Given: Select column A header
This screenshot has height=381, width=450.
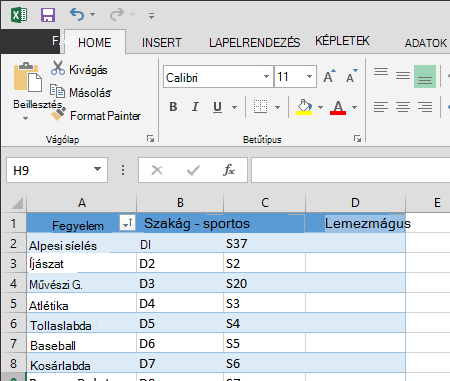Looking at the screenshot, I should pos(82,203).
